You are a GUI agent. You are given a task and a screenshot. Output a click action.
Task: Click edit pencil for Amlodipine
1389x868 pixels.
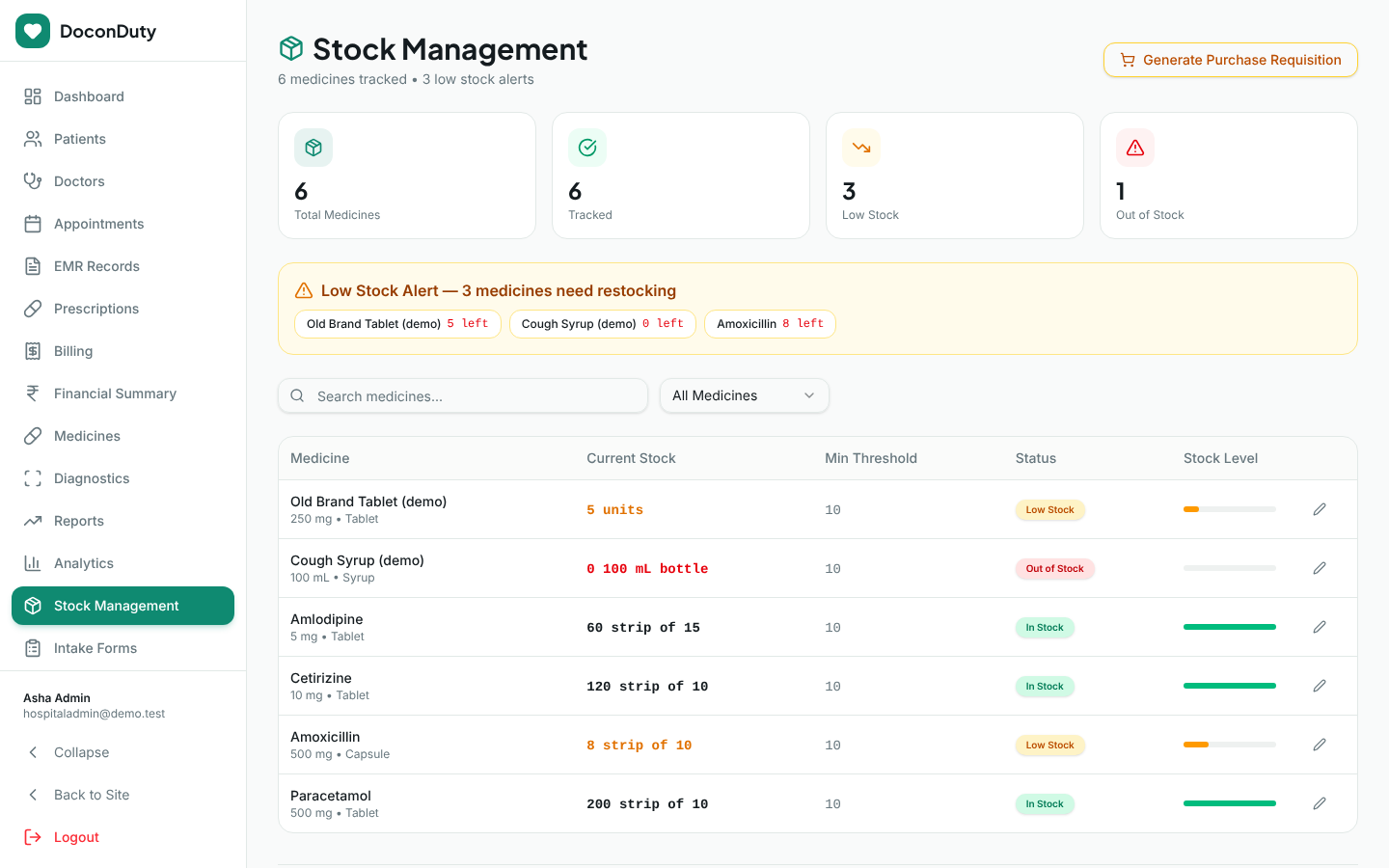coord(1320,627)
